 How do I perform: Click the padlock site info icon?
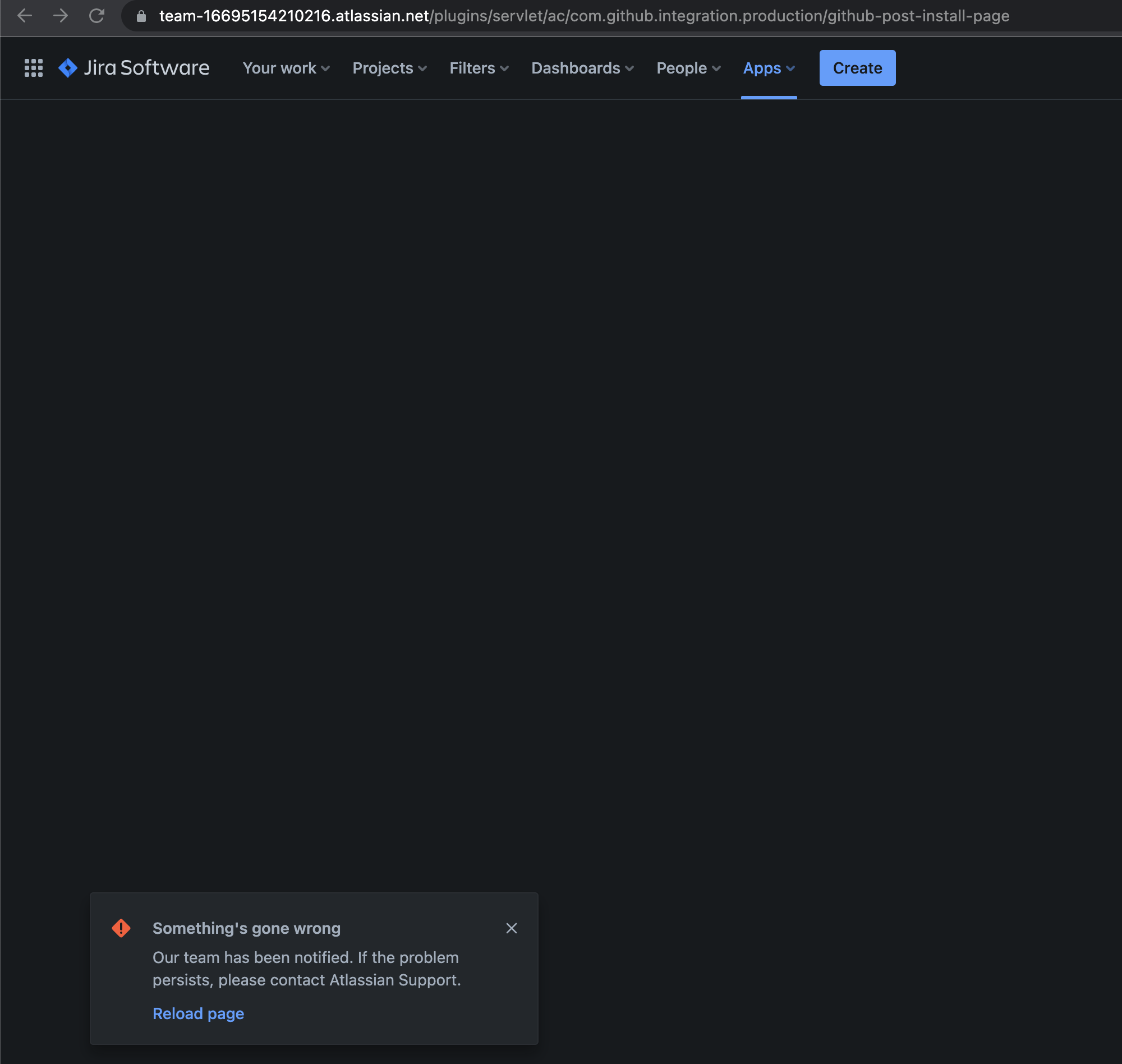[x=142, y=16]
